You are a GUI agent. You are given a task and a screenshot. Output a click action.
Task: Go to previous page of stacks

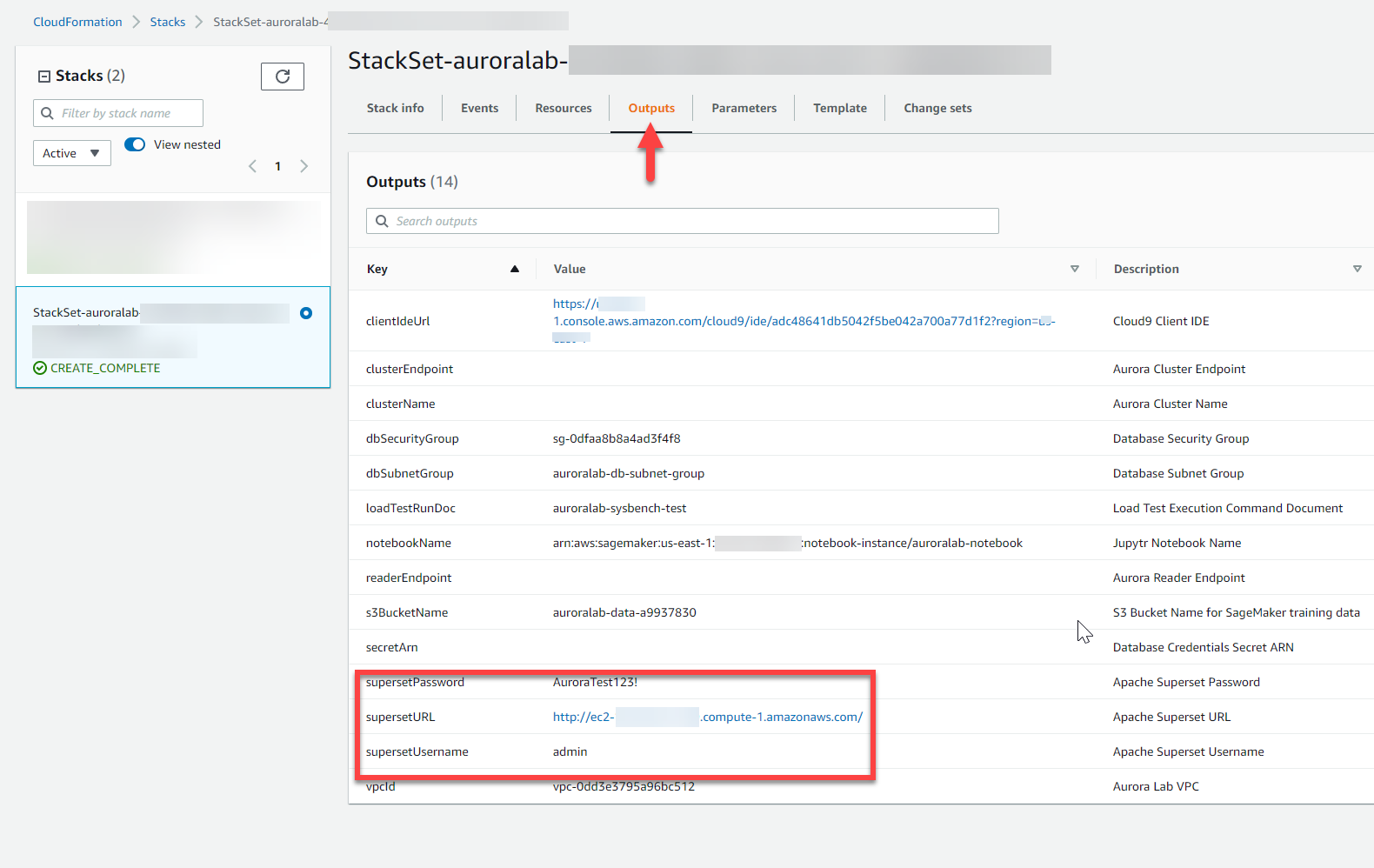tap(252, 166)
